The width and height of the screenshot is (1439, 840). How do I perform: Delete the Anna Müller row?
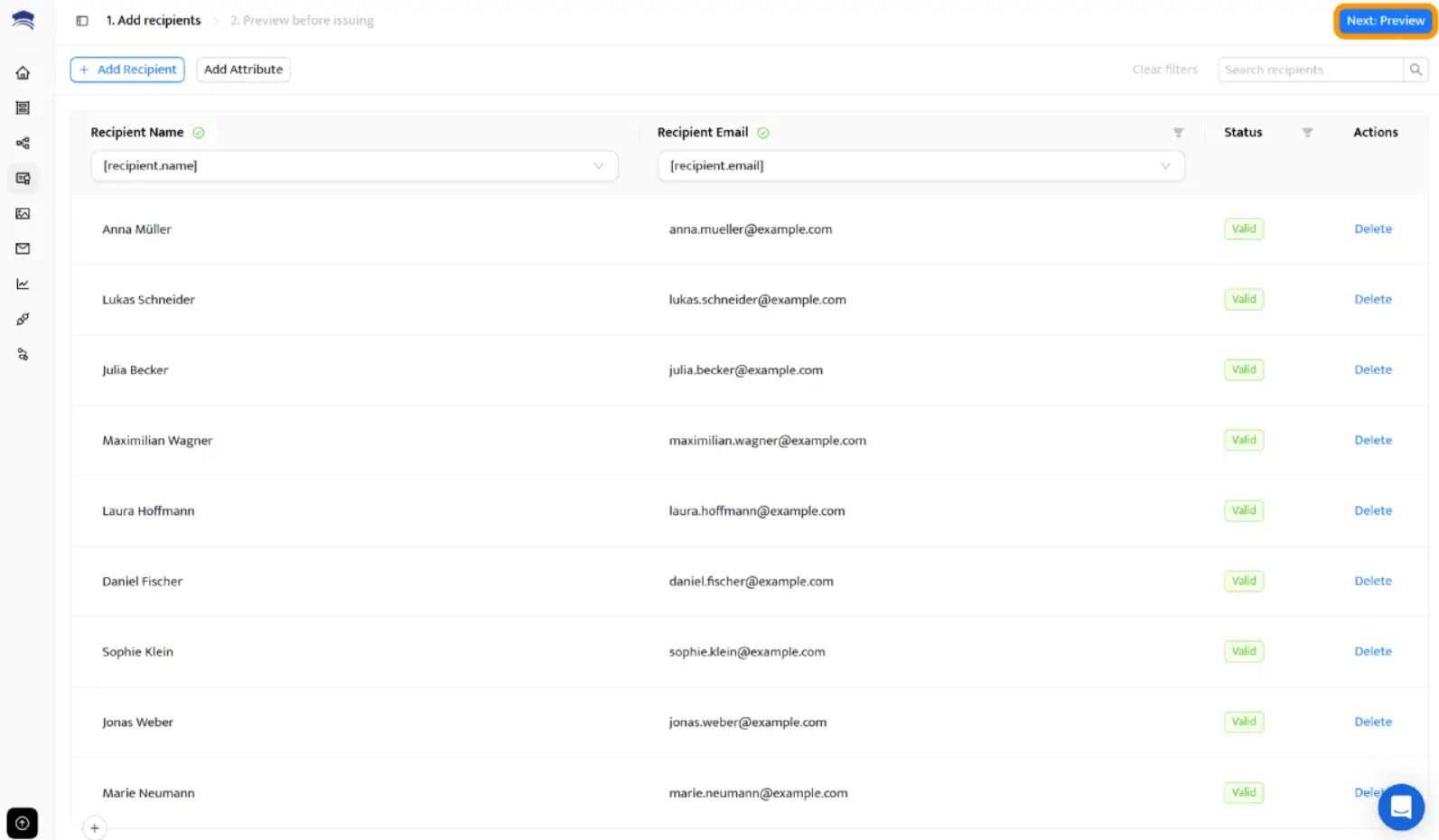click(x=1372, y=229)
